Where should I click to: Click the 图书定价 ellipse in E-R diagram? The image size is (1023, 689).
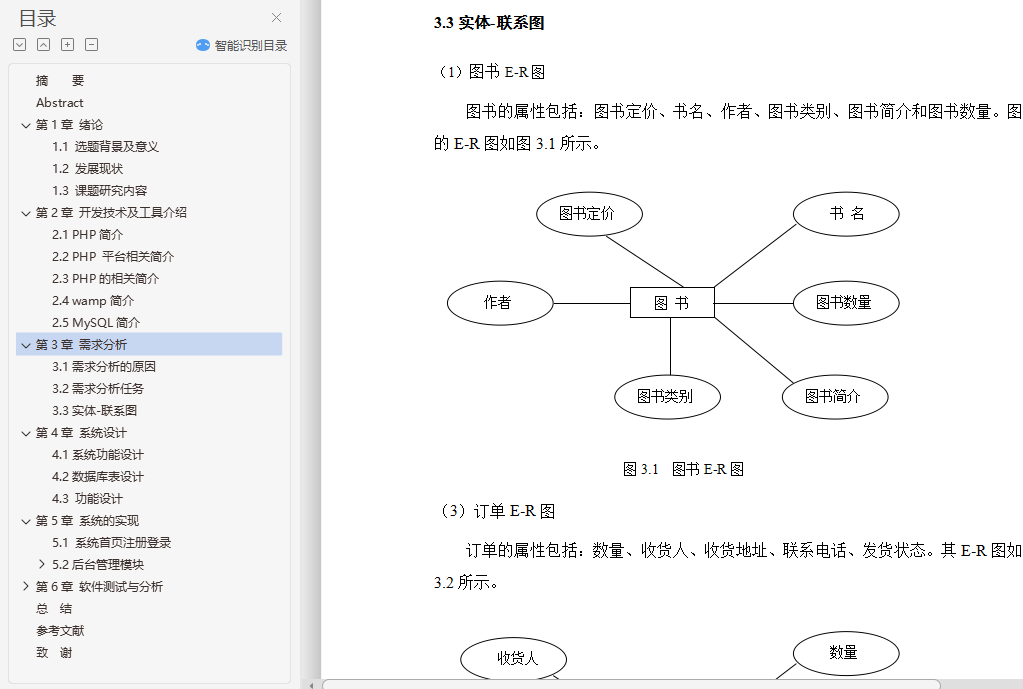(589, 213)
